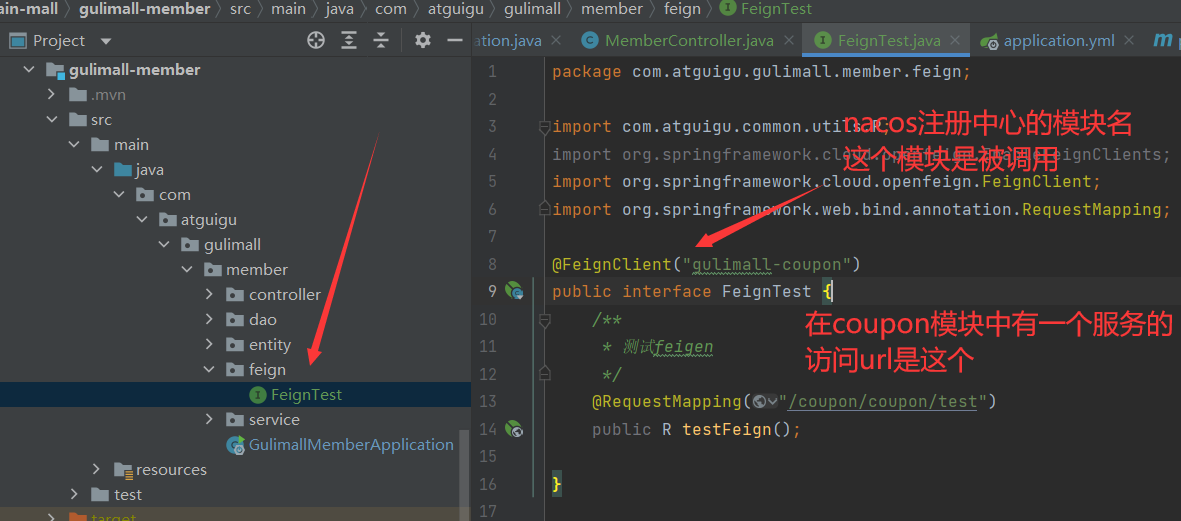
Task: Click the Expand All icon in Project toolbar
Action: [349, 41]
